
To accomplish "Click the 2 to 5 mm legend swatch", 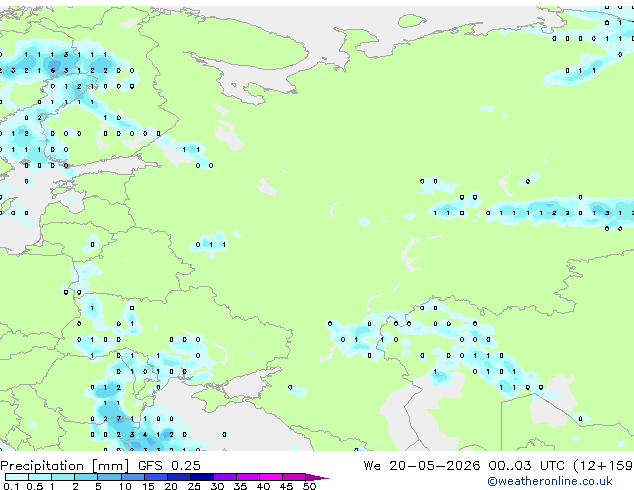I will pyautogui.click(x=86, y=477).
